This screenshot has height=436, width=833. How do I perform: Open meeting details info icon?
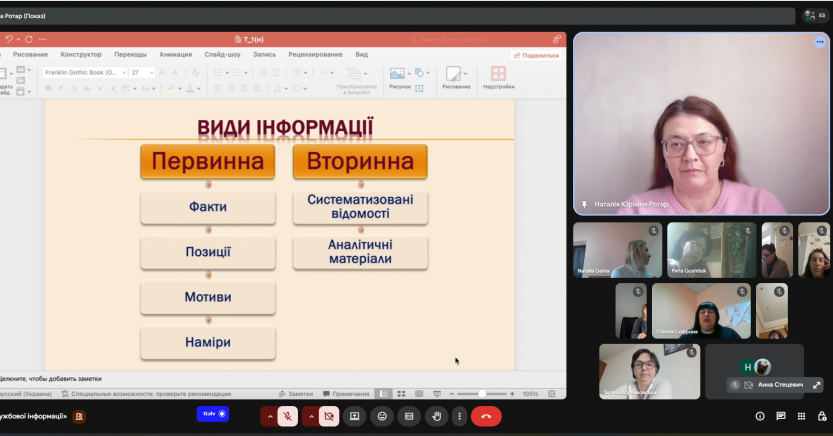pyautogui.click(x=759, y=416)
